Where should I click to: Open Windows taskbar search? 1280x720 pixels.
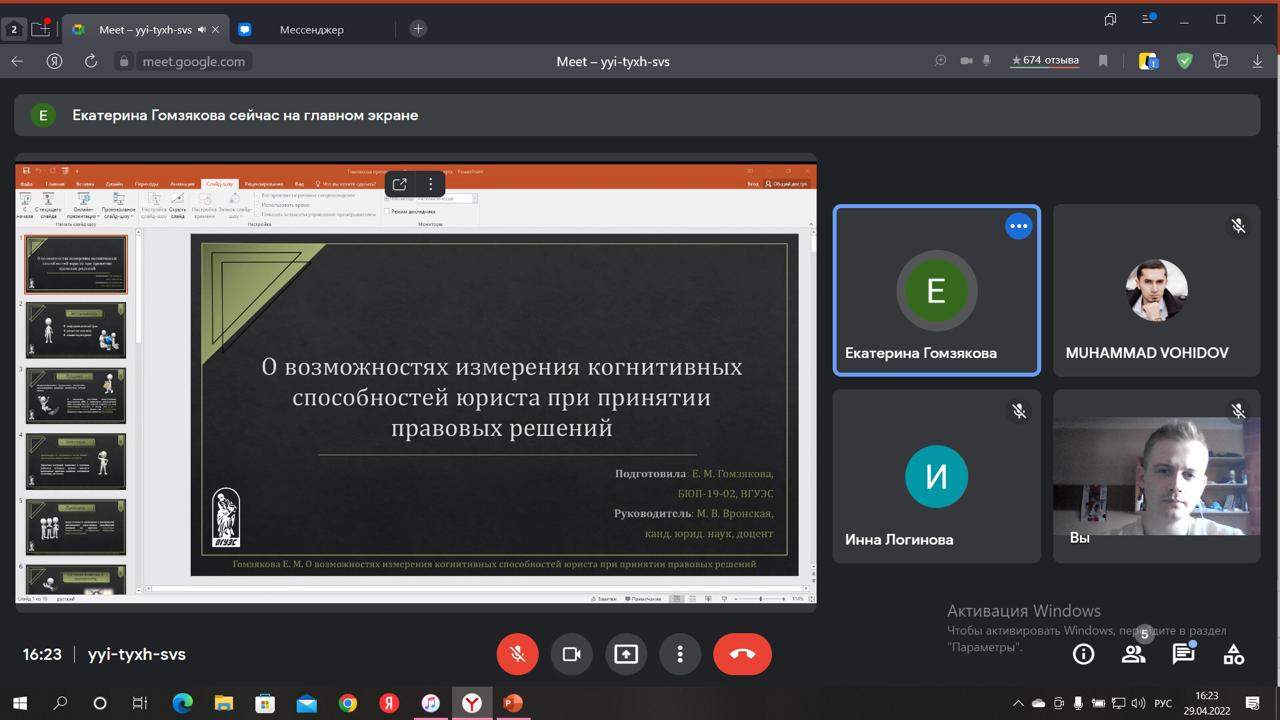(60, 703)
